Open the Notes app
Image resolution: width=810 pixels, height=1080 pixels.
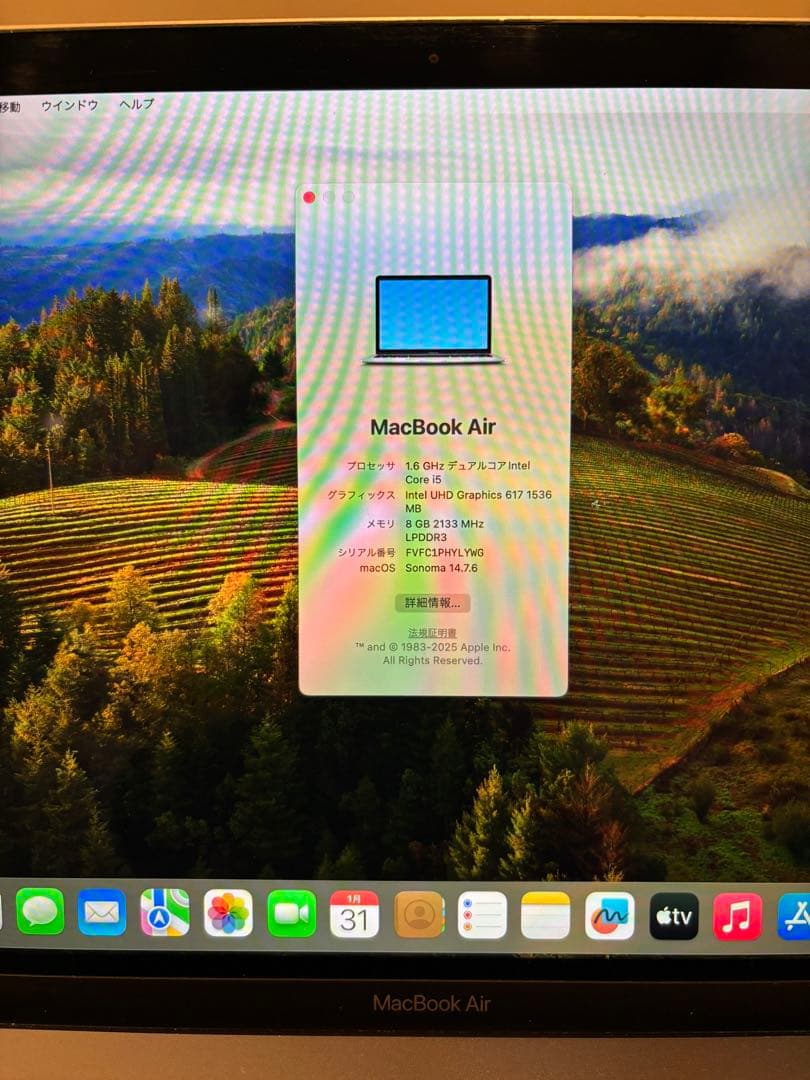coord(544,915)
